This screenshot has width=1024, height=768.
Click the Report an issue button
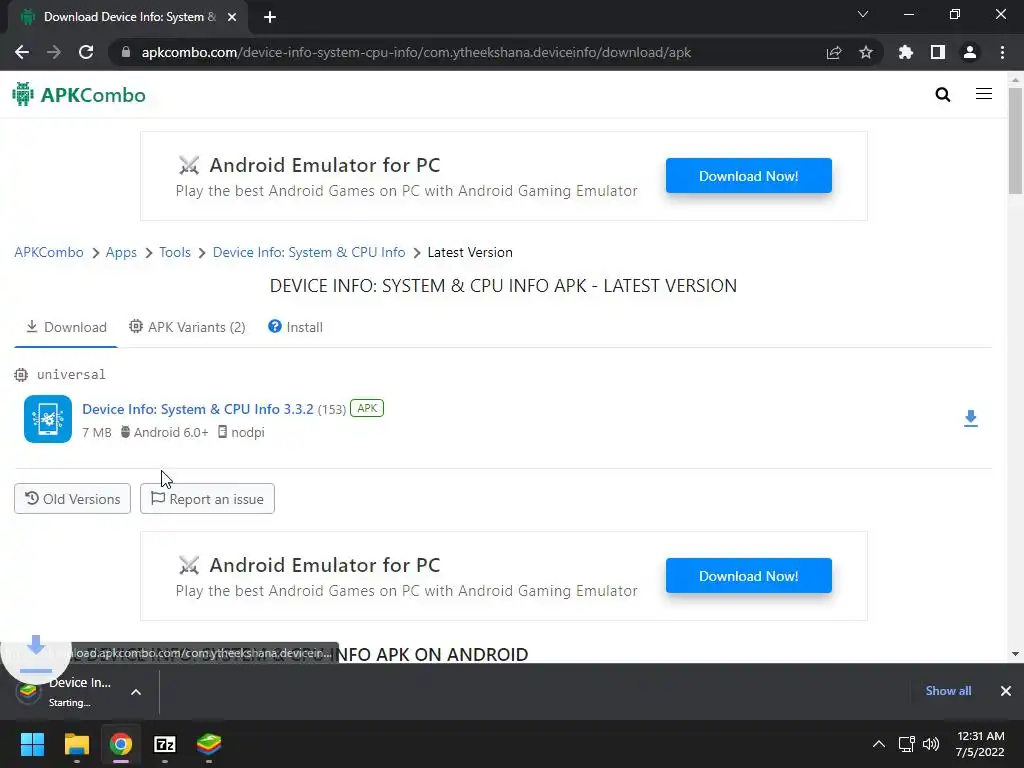(x=207, y=499)
